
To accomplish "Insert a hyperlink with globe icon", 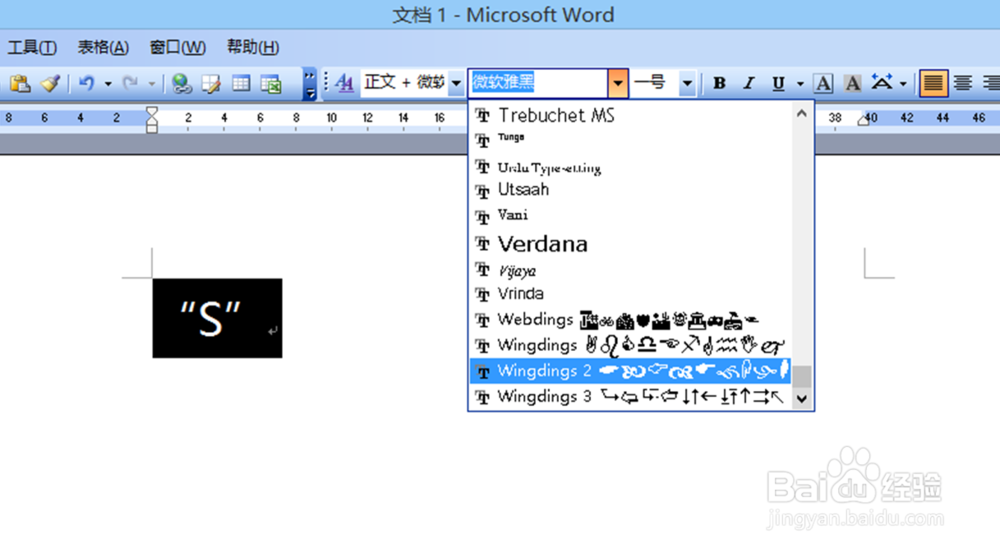I will point(182,84).
